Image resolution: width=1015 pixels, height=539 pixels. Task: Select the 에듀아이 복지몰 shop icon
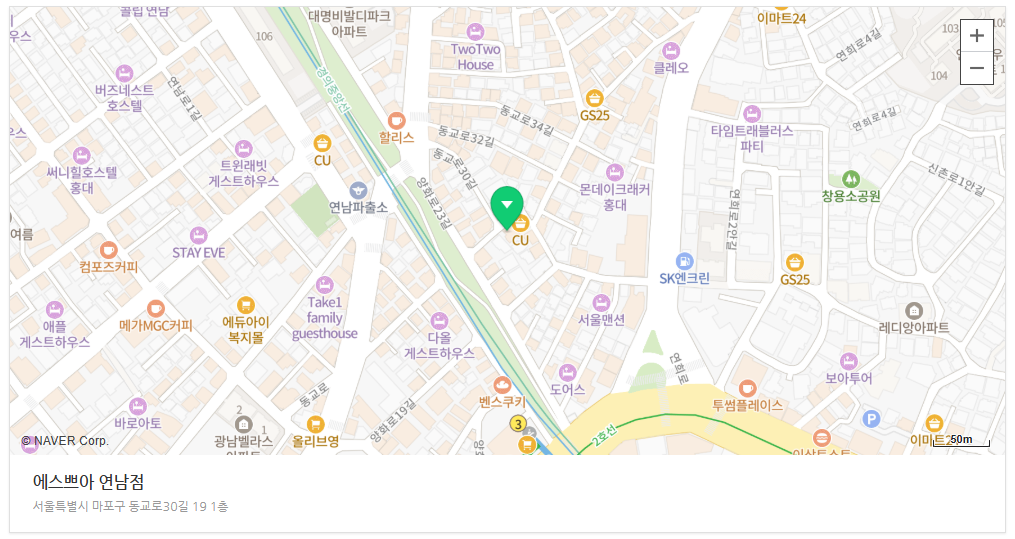(245, 305)
